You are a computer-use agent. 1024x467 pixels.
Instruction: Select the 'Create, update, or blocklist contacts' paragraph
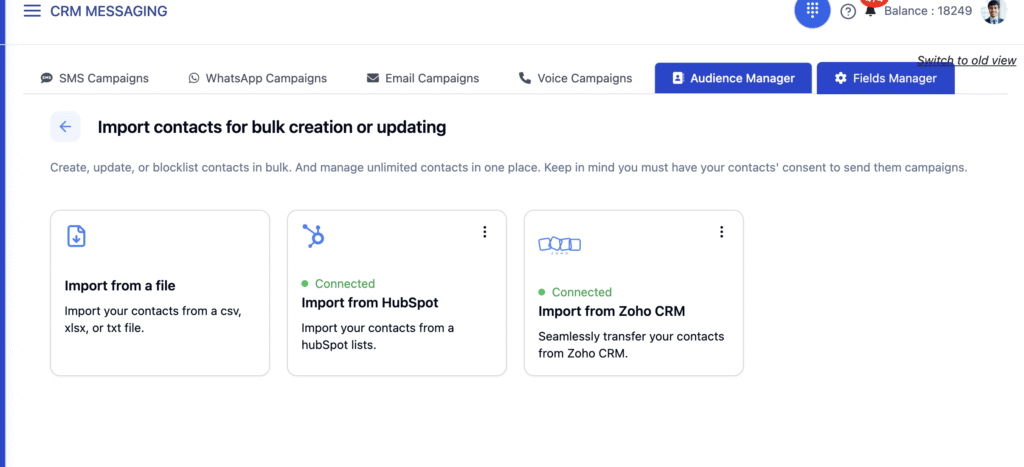point(509,167)
